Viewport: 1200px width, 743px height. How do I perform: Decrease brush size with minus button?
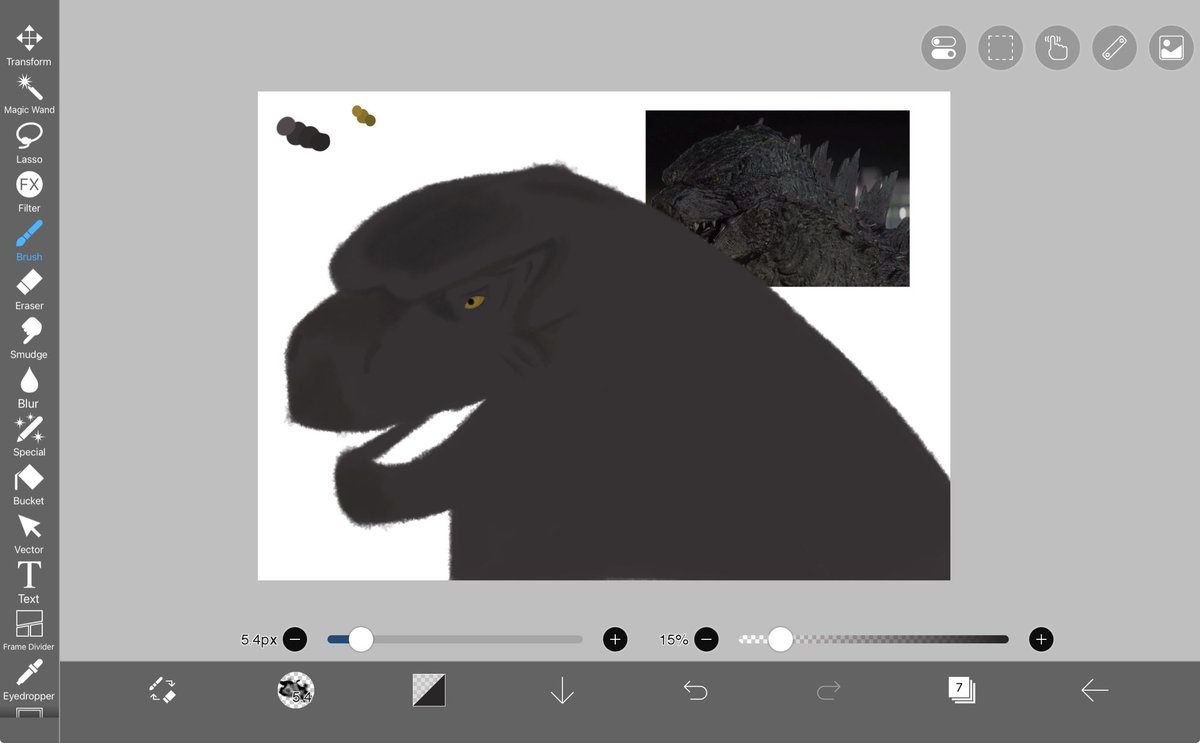295,639
